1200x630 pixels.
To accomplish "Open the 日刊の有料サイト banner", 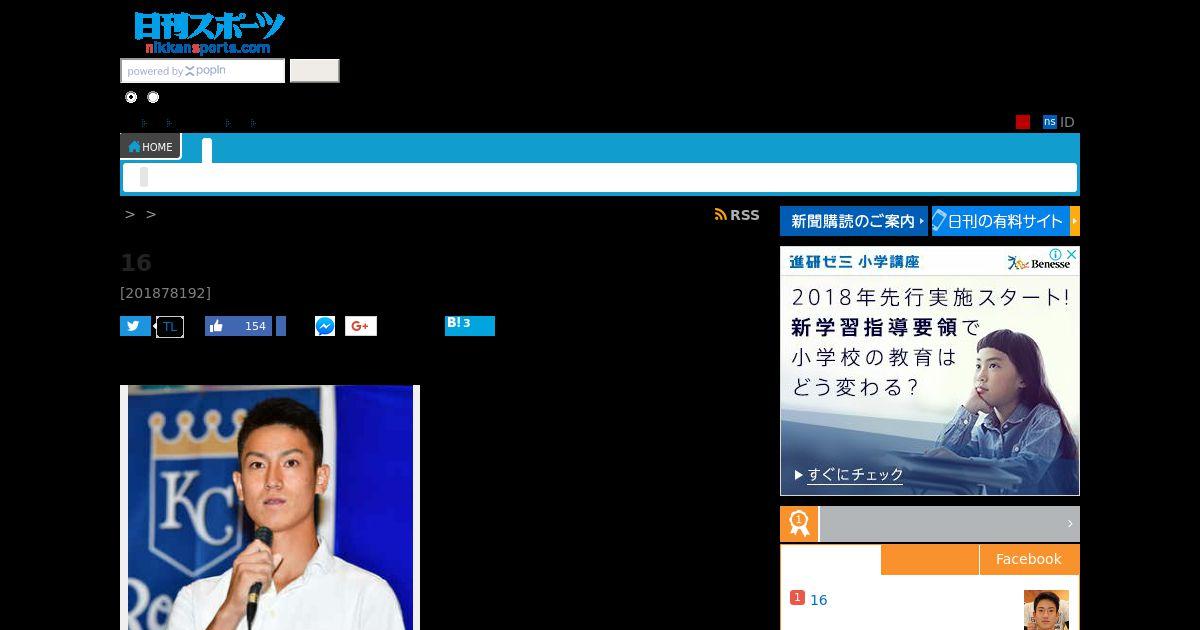I will coord(1006,221).
